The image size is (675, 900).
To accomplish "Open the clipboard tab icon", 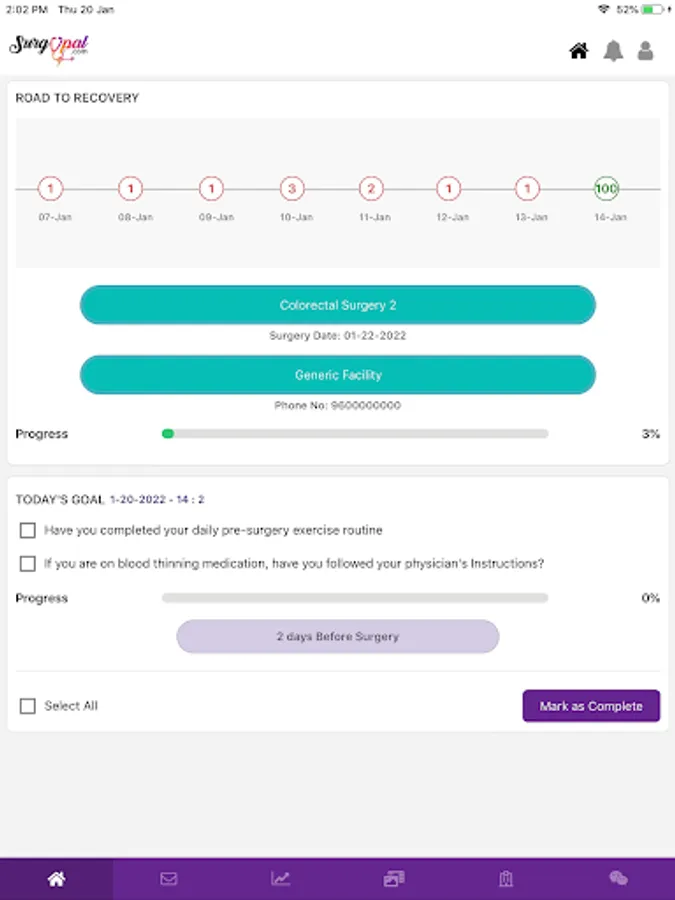I will [506, 879].
